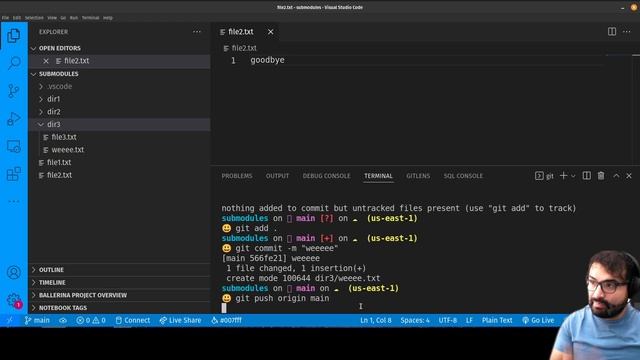
Task: Open the Run and Debug view
Action: click(x=13, y=119)
